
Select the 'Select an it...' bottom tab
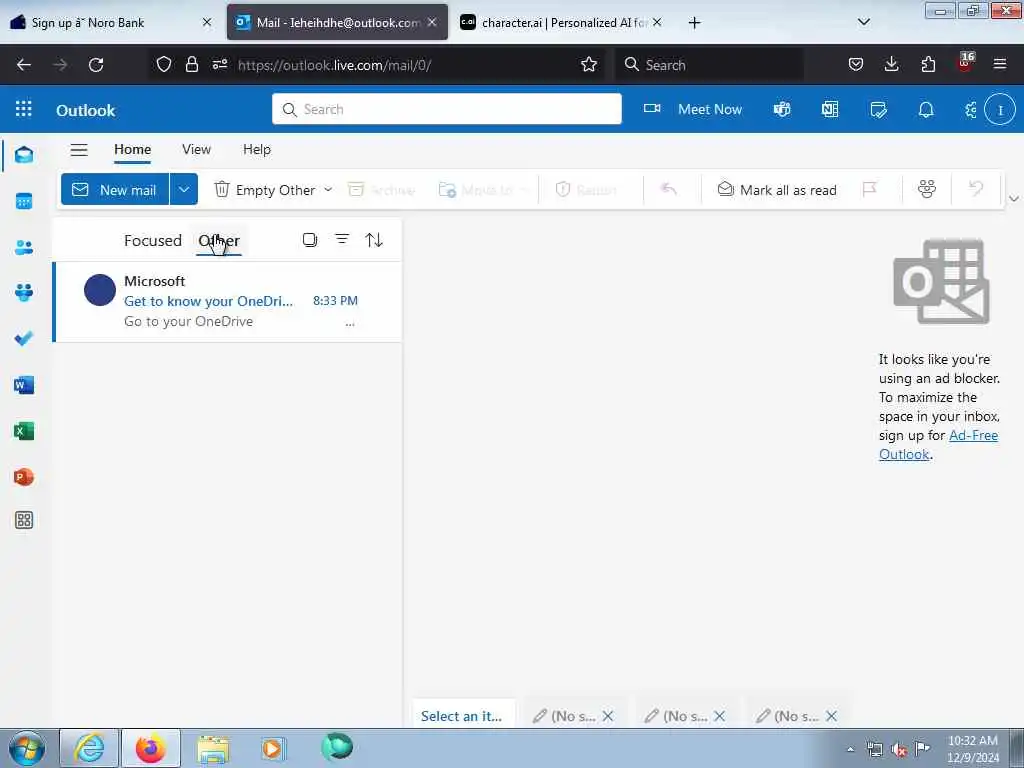462,716
